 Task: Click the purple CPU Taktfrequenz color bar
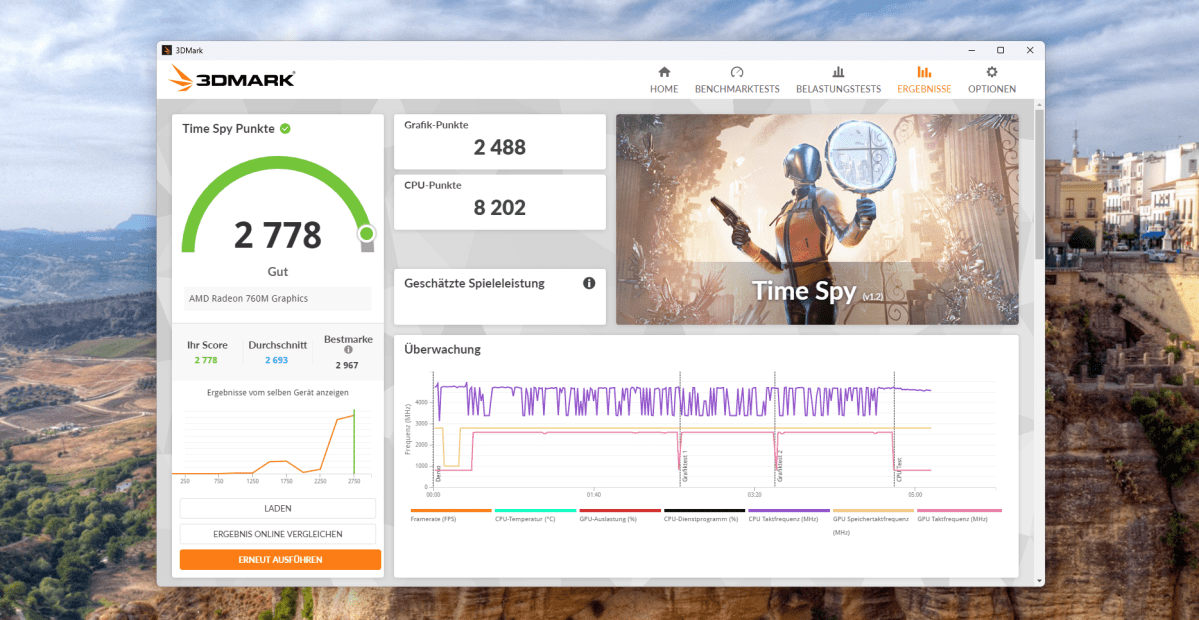pyautogui.click(x=788, y=510)
